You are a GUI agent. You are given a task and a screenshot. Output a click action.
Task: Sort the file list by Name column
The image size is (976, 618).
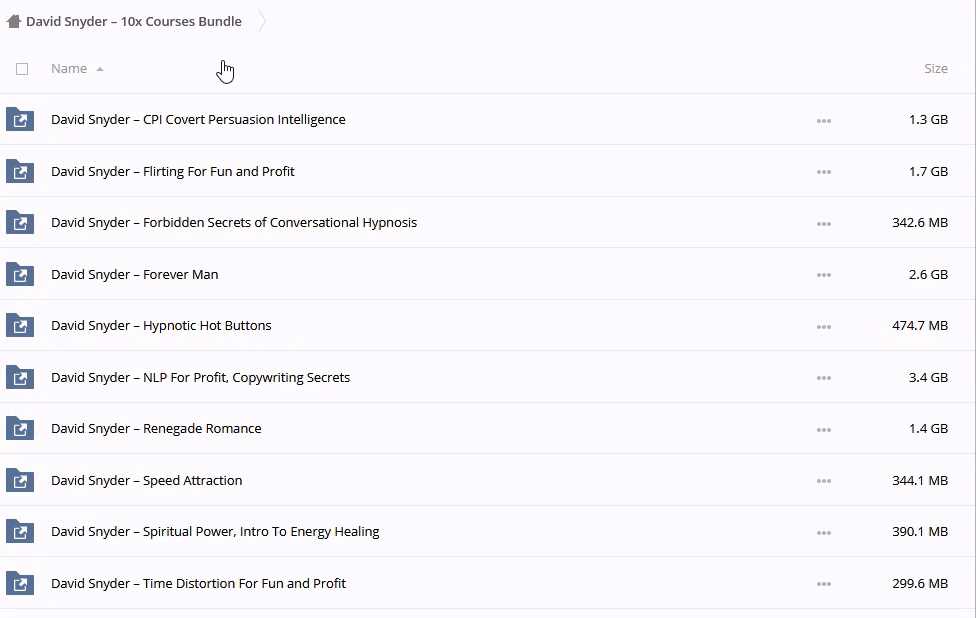[69, 69]
